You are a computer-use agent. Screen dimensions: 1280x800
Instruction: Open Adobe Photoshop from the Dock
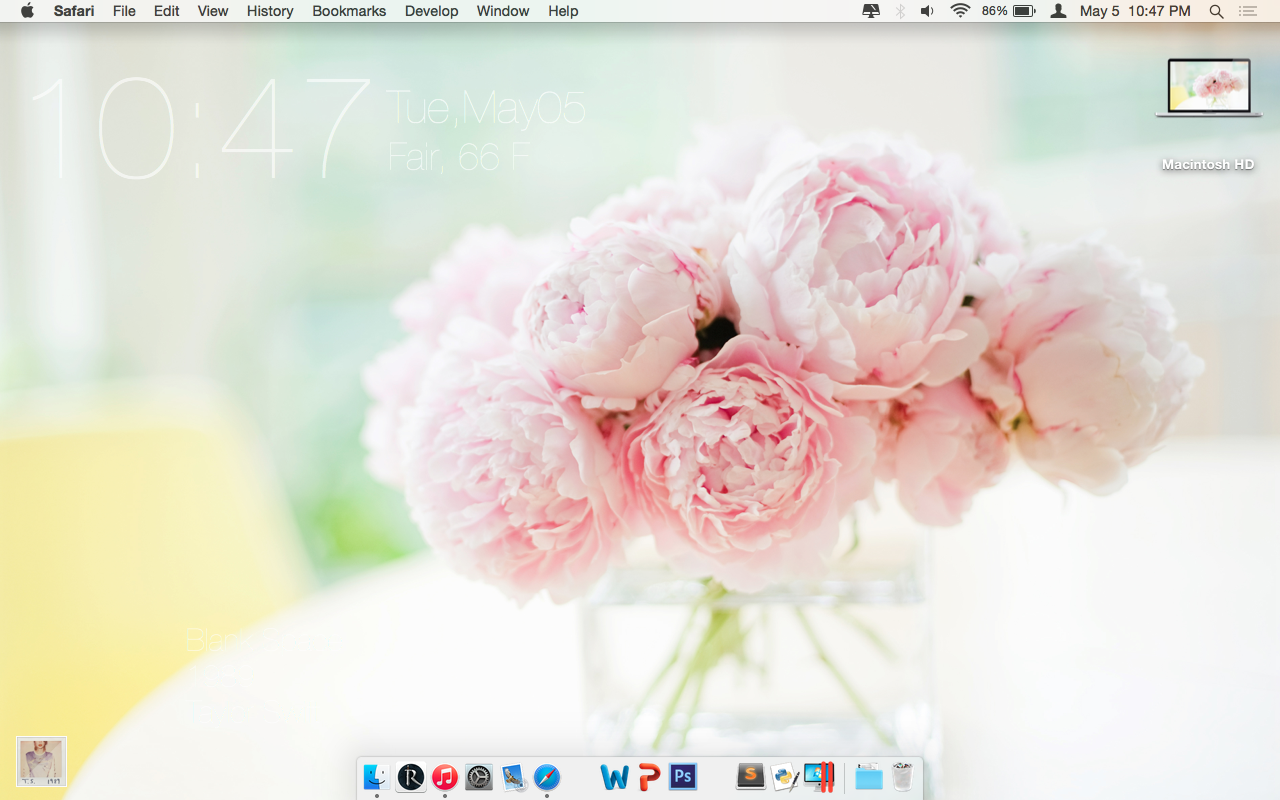683,777
